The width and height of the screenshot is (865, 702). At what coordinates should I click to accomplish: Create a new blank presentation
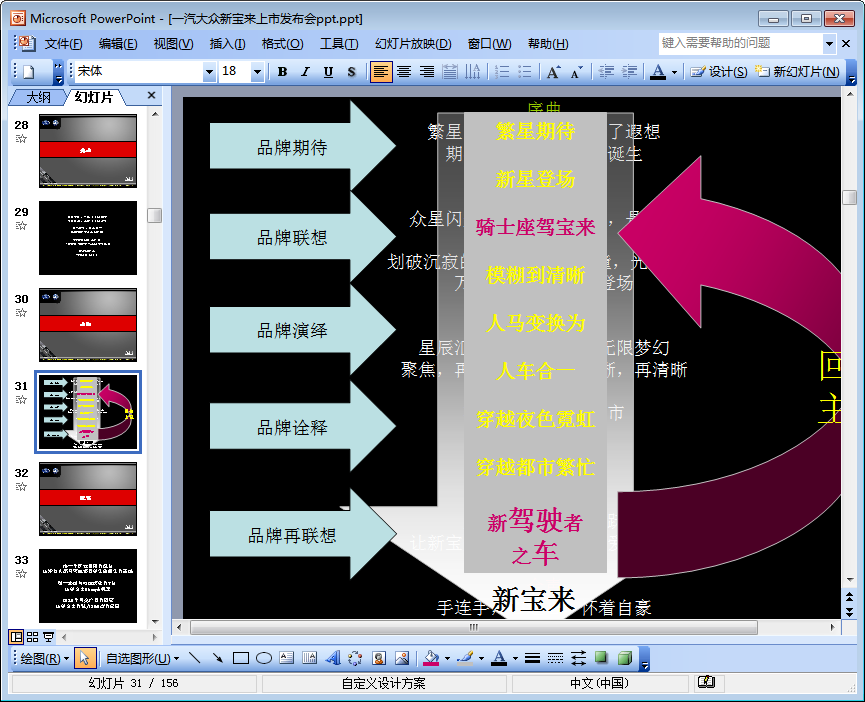(29, 72)
